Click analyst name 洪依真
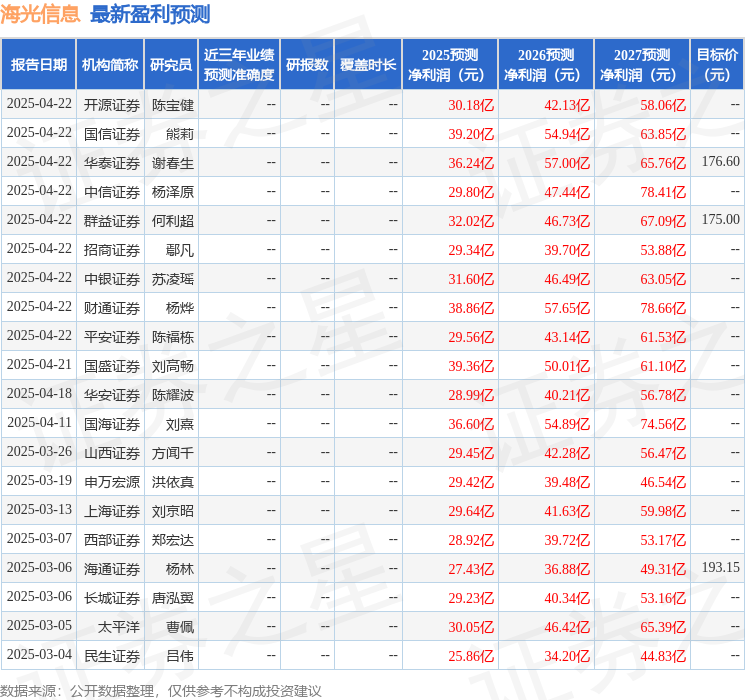The height and width of the screenshot is (700, 745). coord(172,482)
